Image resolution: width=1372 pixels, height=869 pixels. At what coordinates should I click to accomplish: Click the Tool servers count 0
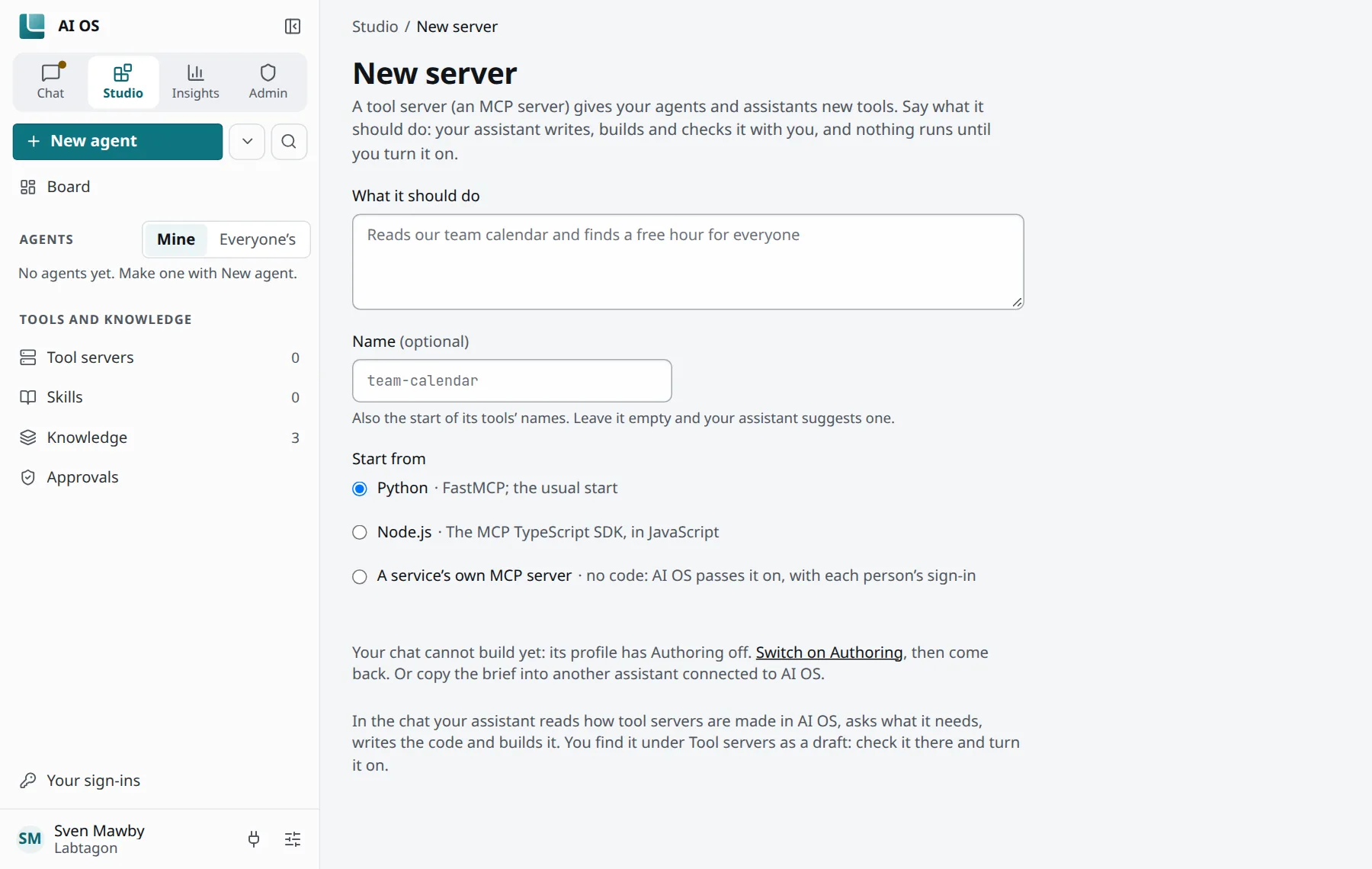pos(295,358)
